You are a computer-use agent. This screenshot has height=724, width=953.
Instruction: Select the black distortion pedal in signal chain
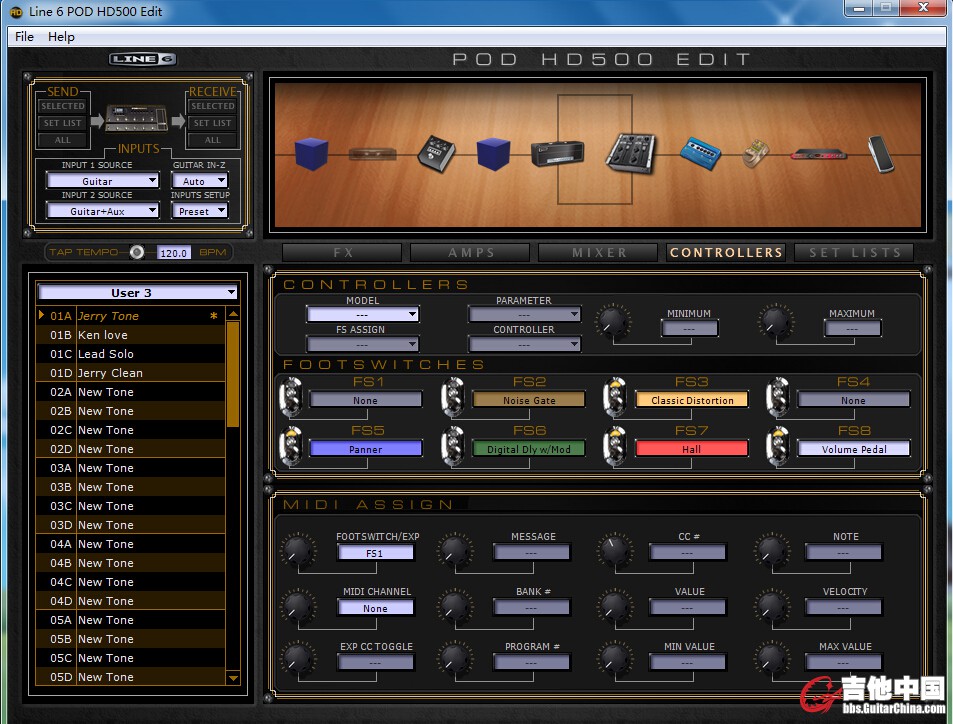pos(436,153)
